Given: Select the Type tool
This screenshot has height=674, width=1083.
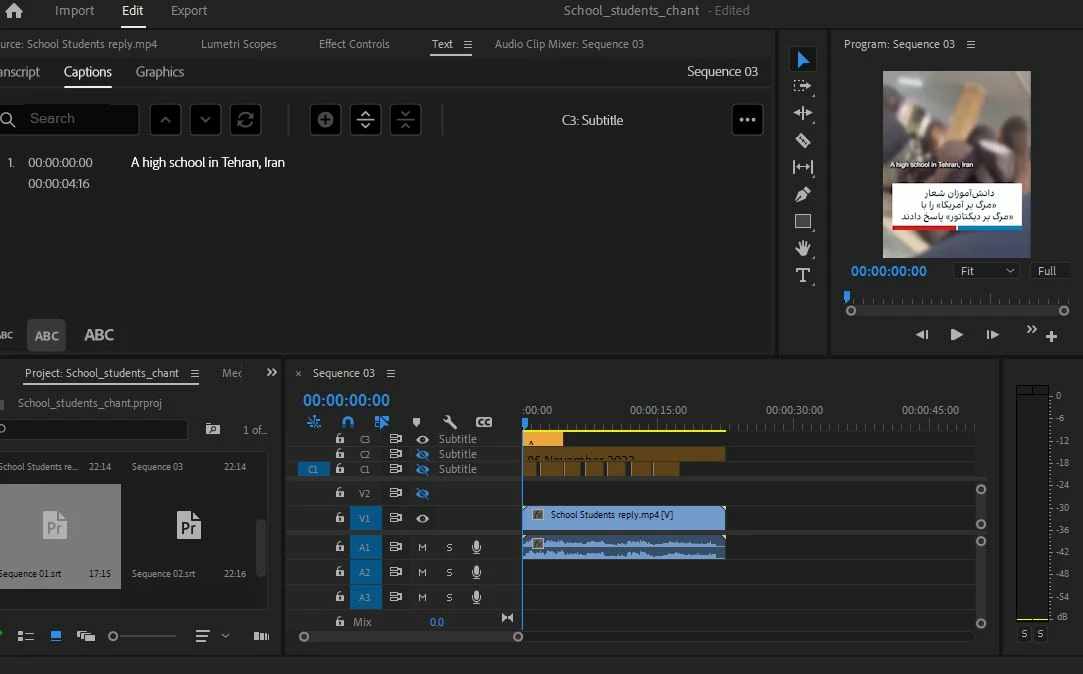Looking at the screenshot, I should (803, 276).
